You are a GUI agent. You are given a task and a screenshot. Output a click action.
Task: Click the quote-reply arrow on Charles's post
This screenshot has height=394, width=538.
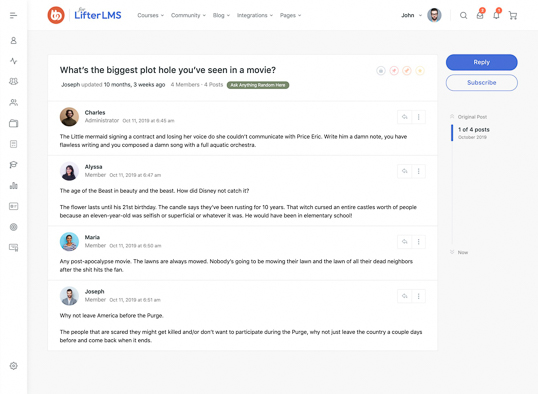click(x=405, y=117)
